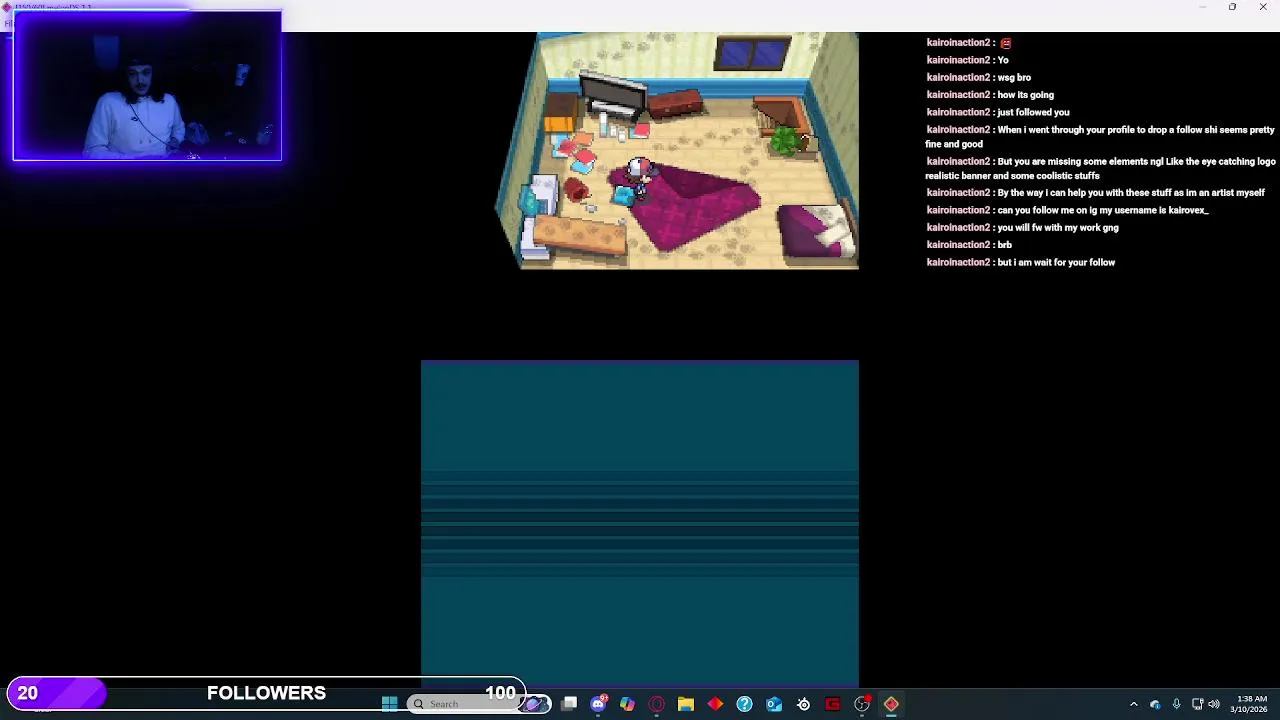
Task: Click the chat message "brb"
Action: pyautogui.click(x=1004, y=245)
